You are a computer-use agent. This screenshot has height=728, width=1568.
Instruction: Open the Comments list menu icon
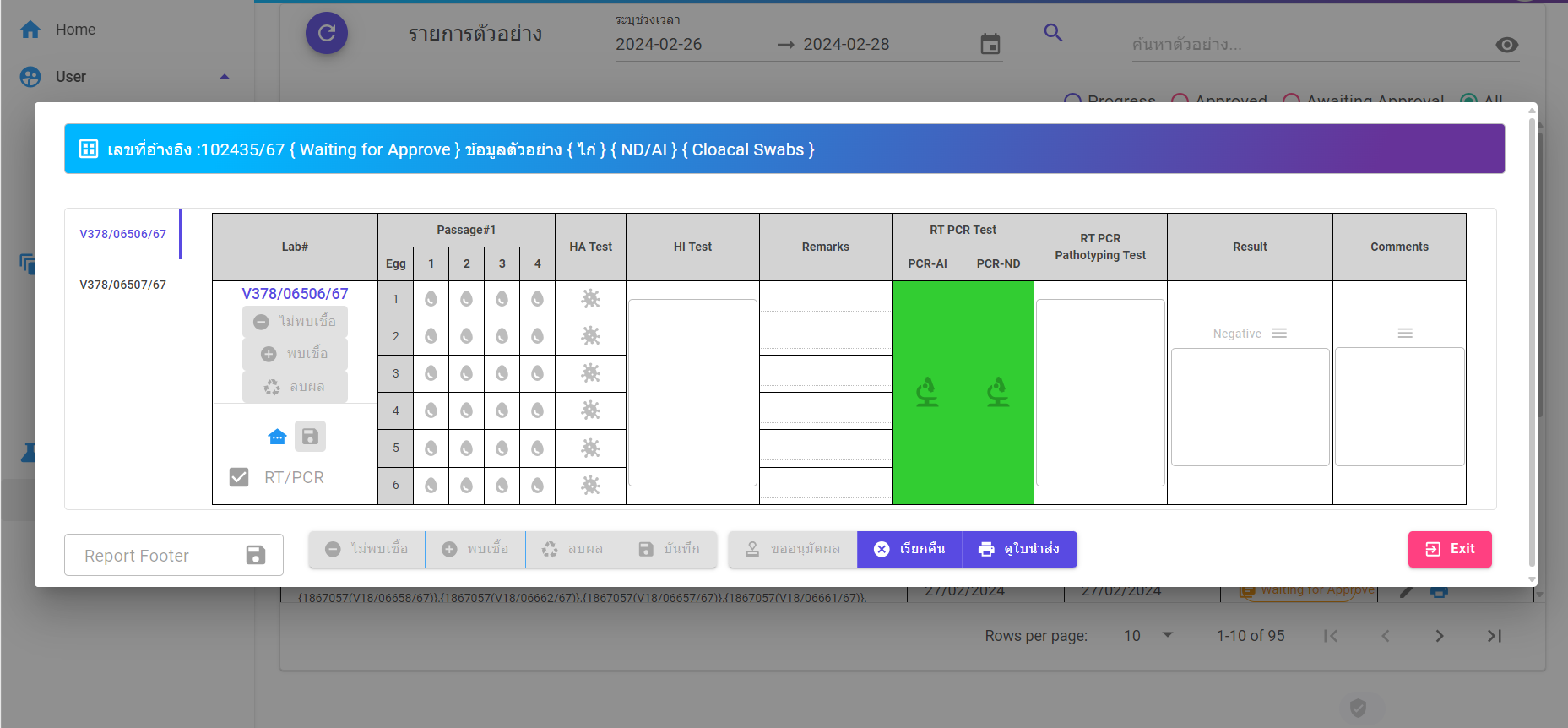pos(1405,334)
